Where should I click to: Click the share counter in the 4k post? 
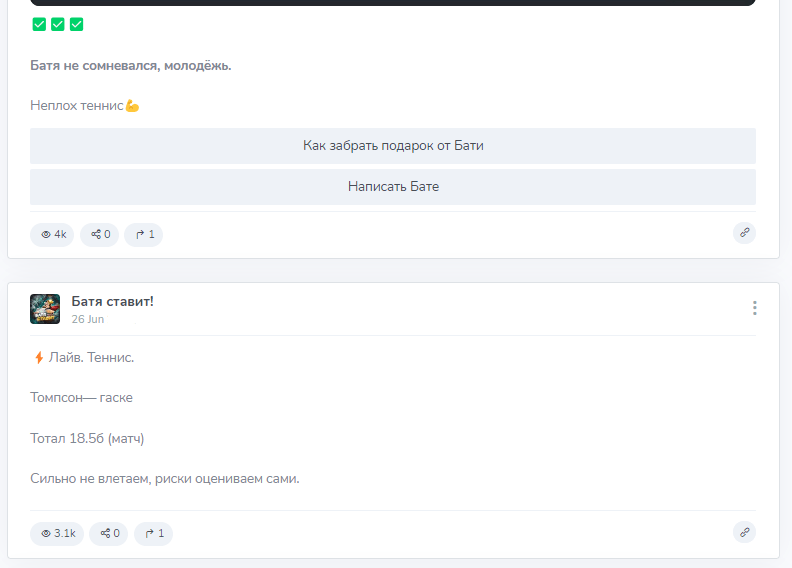pyautogui.click(x=100, y=235)
